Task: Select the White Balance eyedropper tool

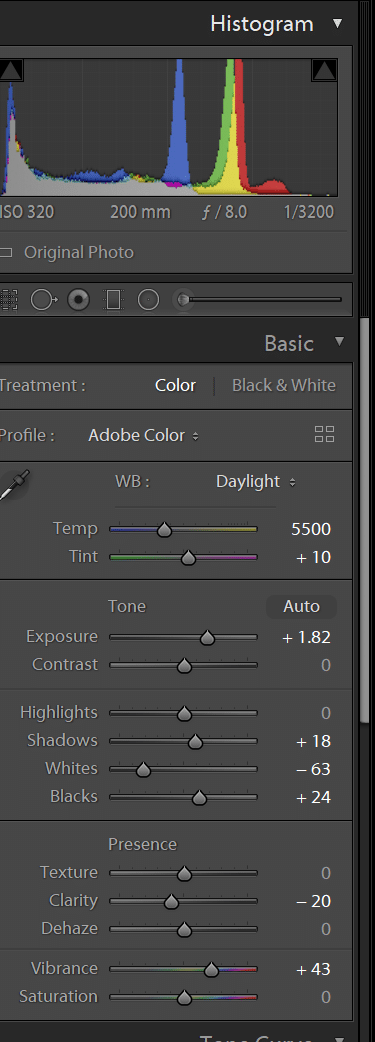Action: [x=13, y=484]
